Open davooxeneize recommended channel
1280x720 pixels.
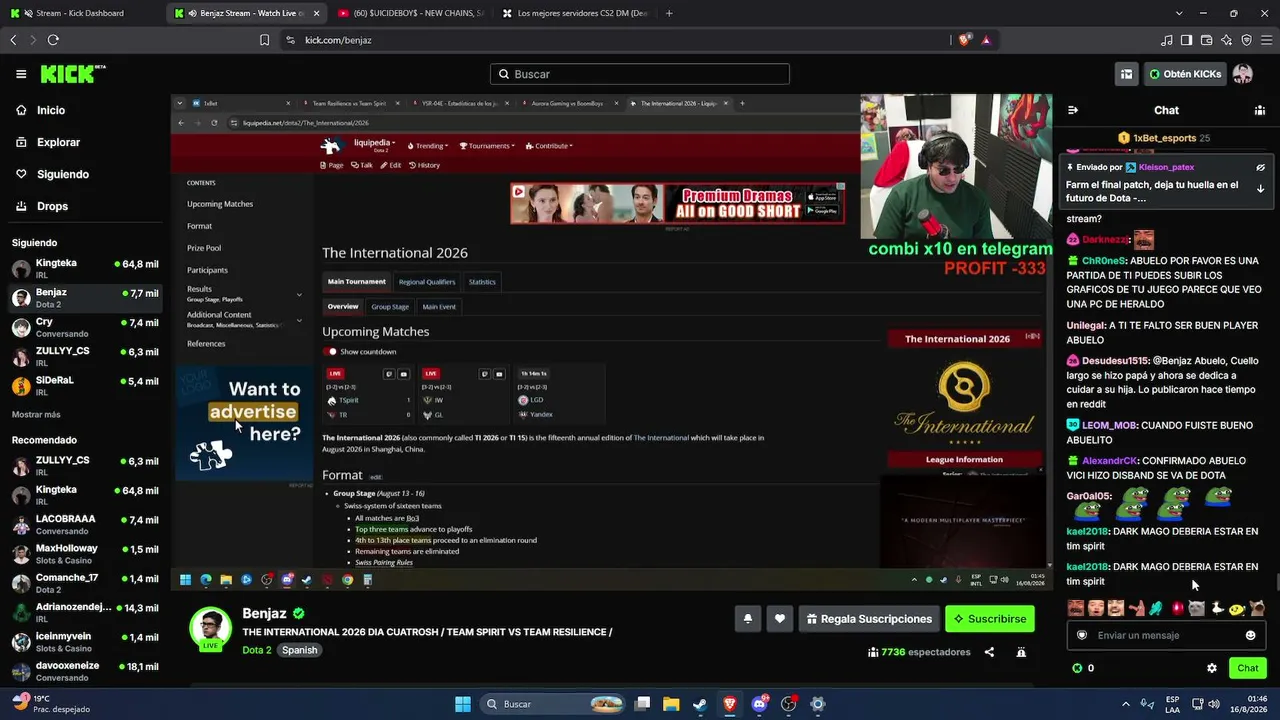point(84,671)
